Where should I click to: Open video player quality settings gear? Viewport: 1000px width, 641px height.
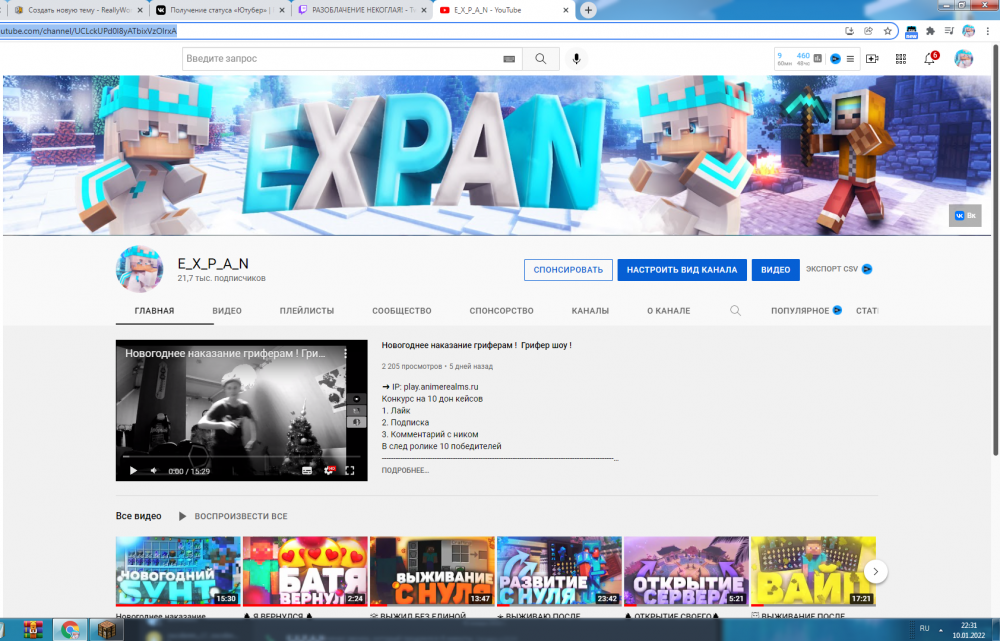pos(329,471)
